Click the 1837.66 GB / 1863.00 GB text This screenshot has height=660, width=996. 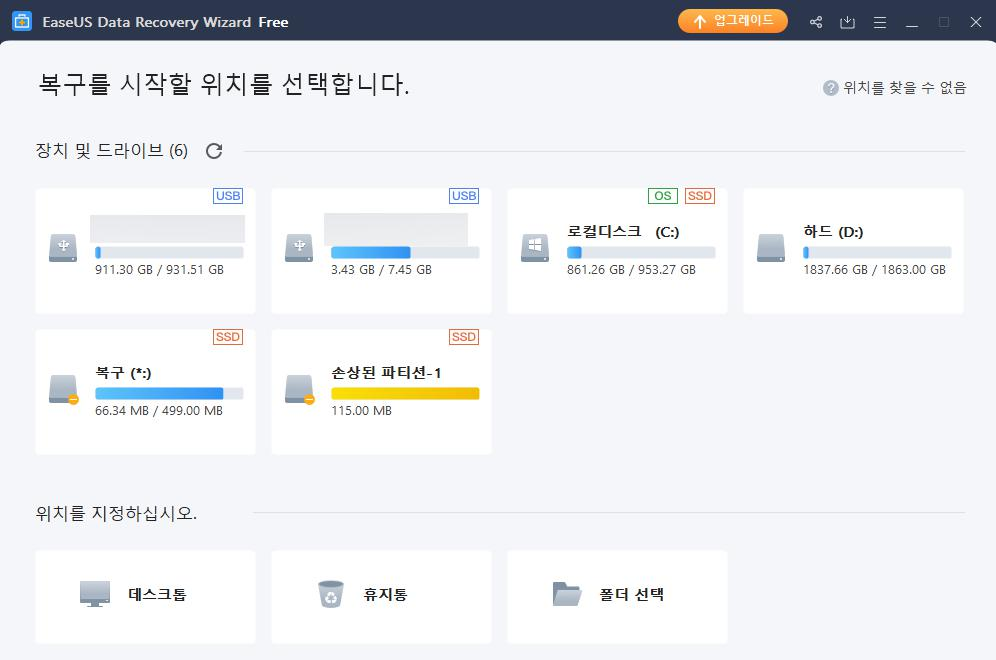tap(875, 270)
